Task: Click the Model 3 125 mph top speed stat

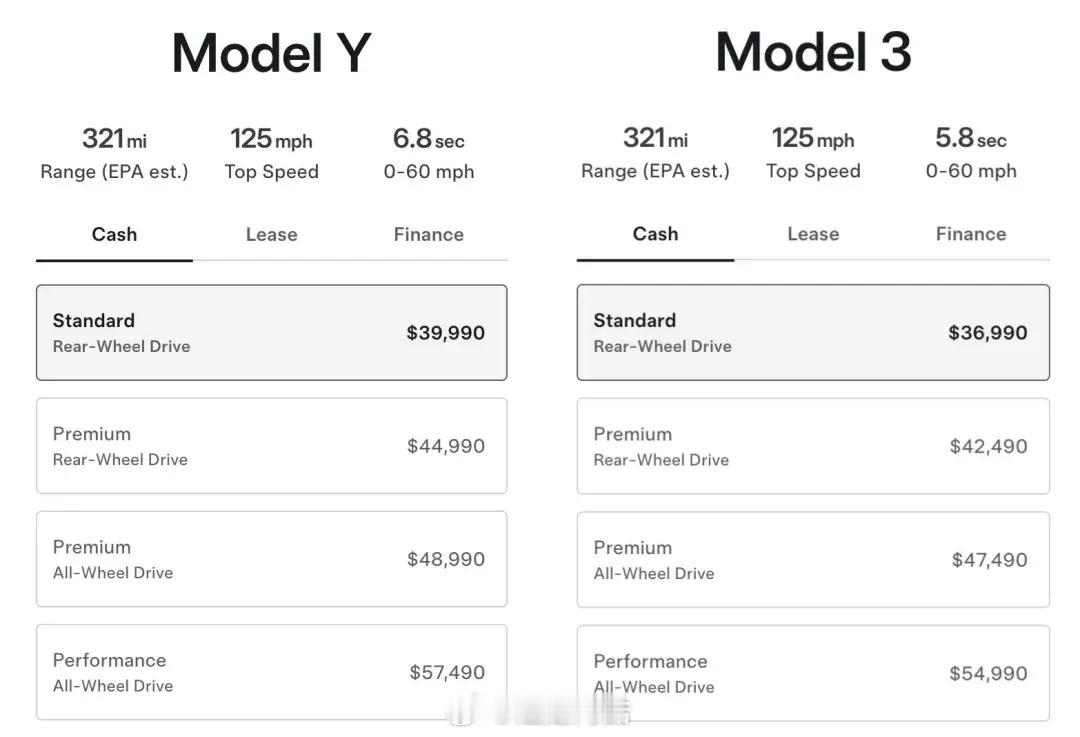Action: coord(812,153)
